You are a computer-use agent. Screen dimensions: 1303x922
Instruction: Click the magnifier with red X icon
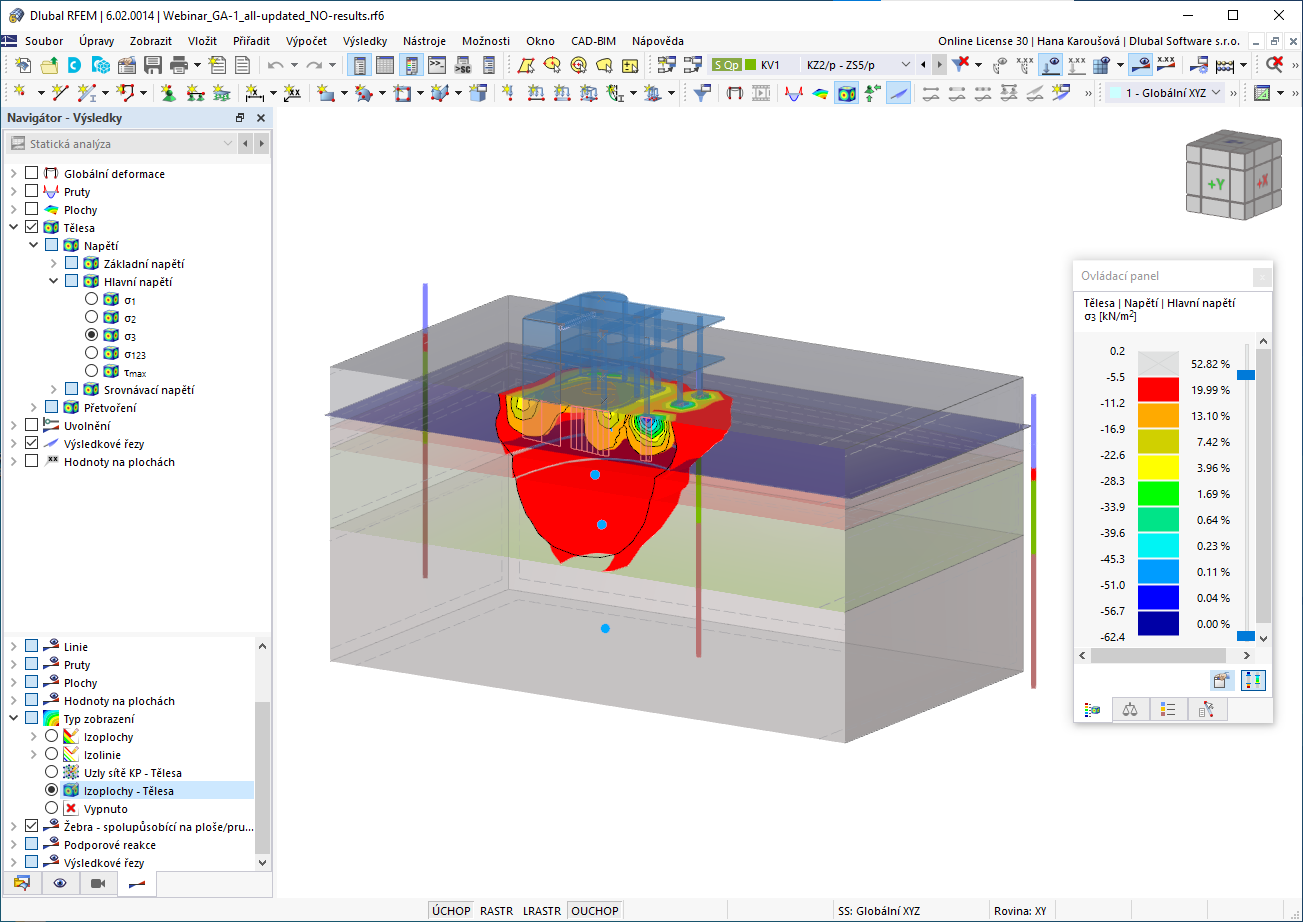(x=1275, y=65)
